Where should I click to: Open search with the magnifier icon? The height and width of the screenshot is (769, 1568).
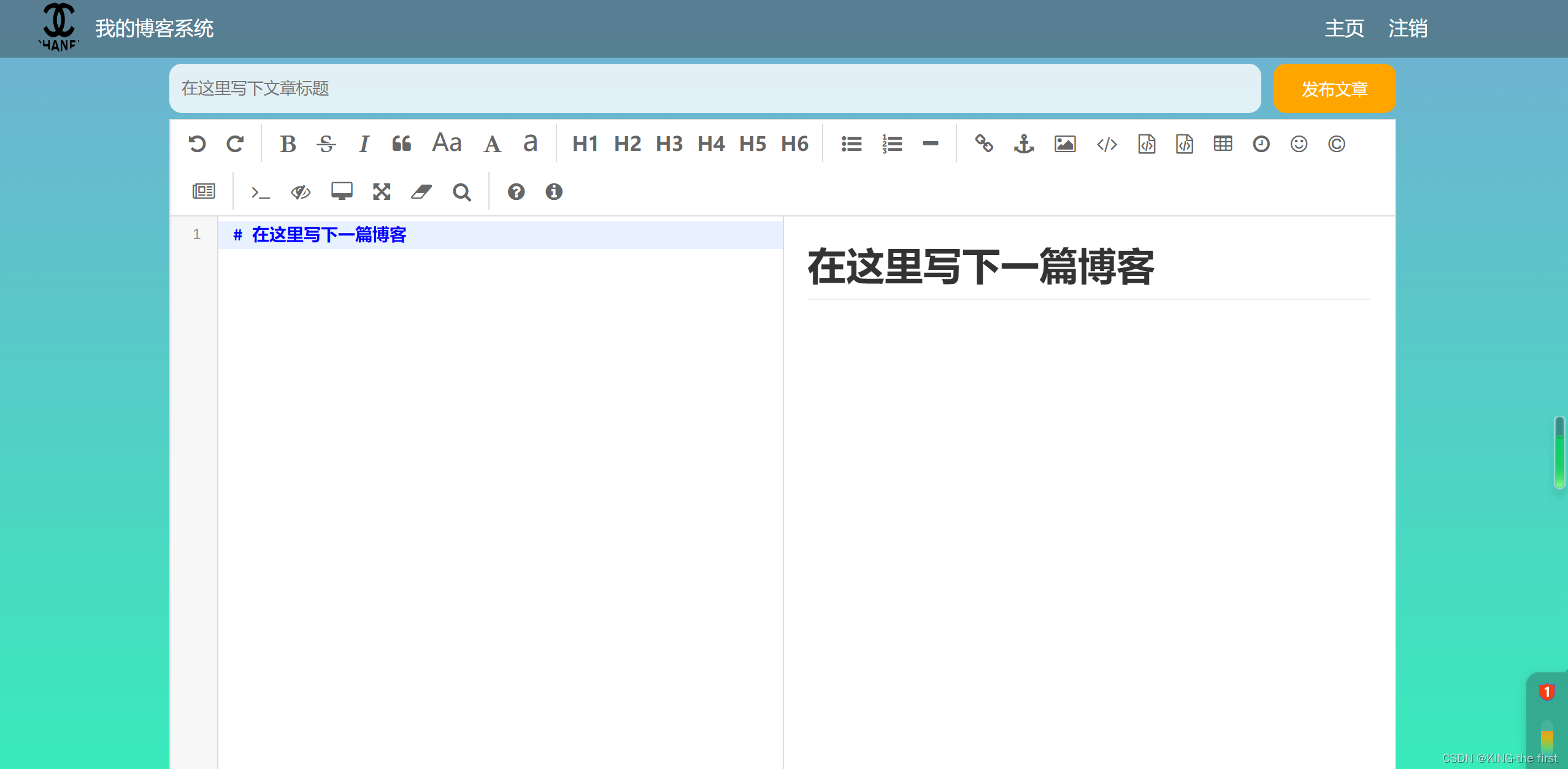pyautogui.click(x=461, y=192)
